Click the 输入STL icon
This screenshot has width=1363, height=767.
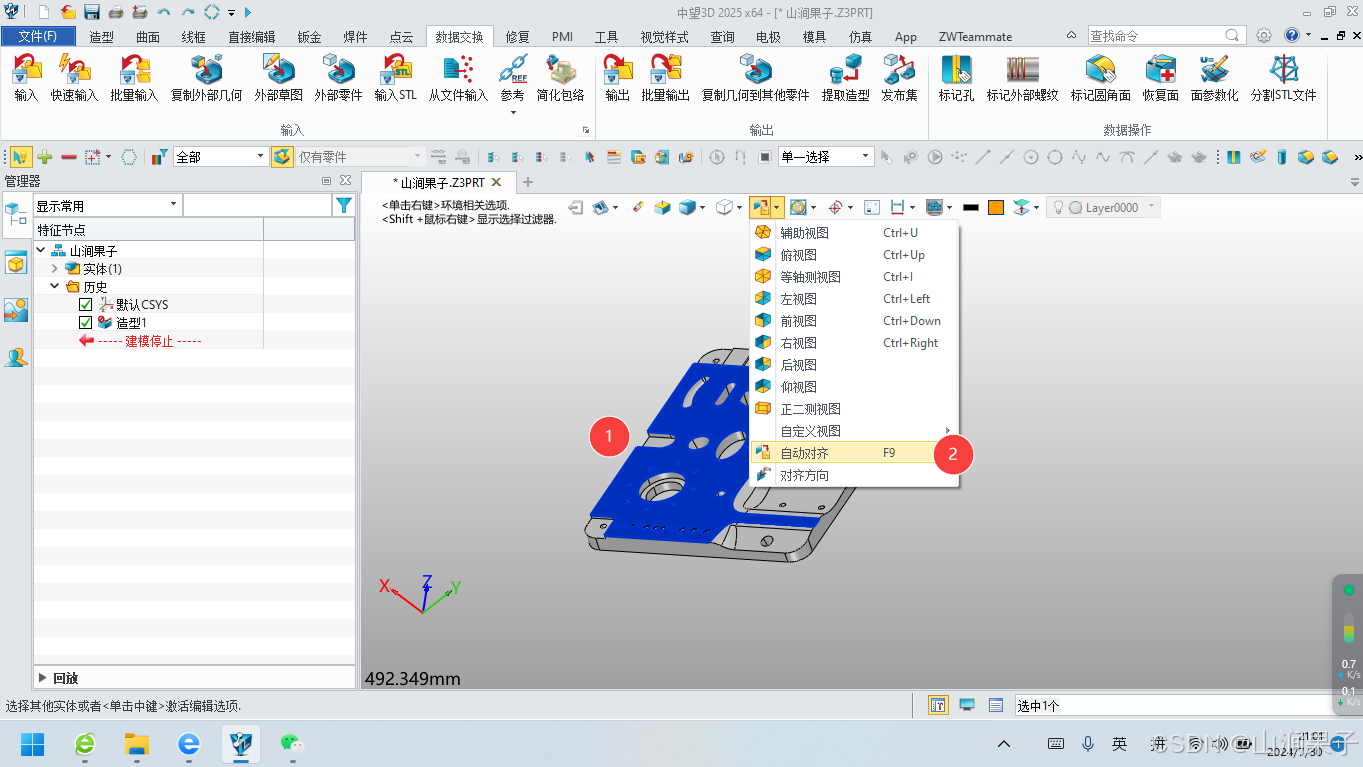click(395, 70)
